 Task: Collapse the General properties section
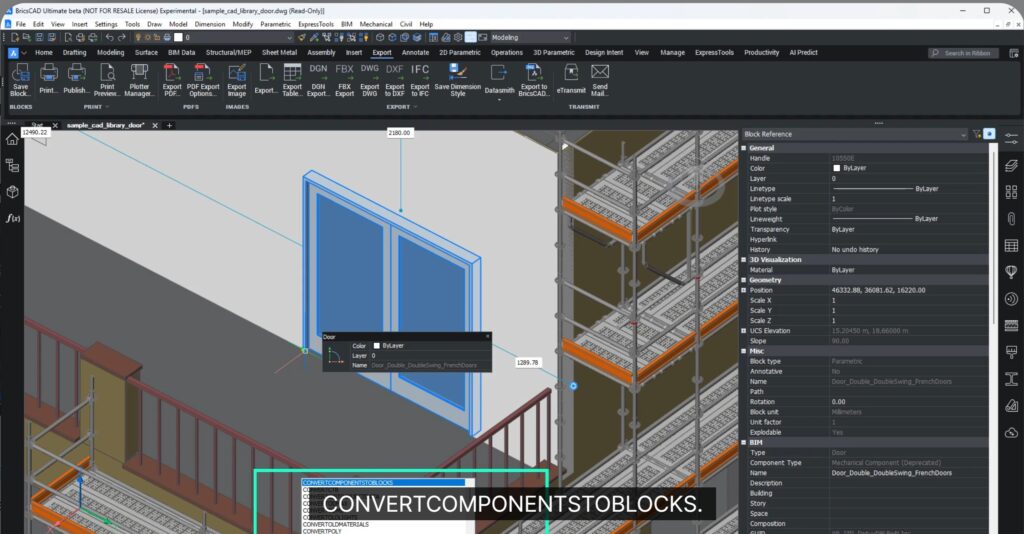pyautogui.click(x=744, y=148)
